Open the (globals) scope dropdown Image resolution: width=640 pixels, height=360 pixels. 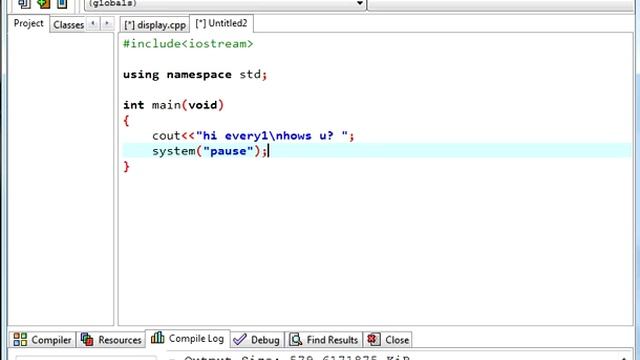225,4
